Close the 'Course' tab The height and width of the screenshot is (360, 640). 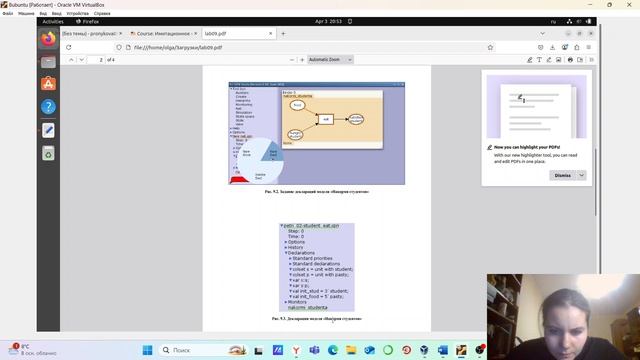point(196,33)
